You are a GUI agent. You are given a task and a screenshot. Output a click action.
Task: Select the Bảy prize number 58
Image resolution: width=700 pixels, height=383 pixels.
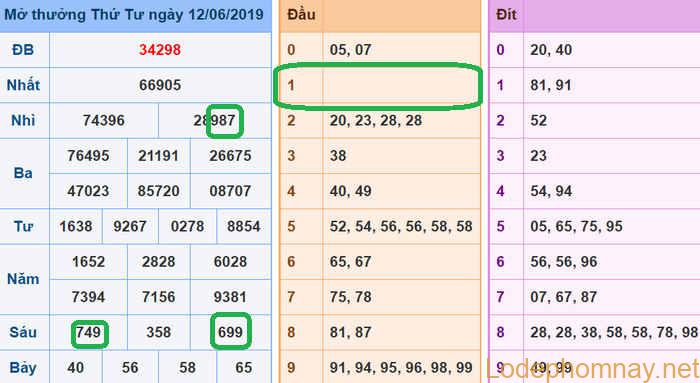click(188, 367)
